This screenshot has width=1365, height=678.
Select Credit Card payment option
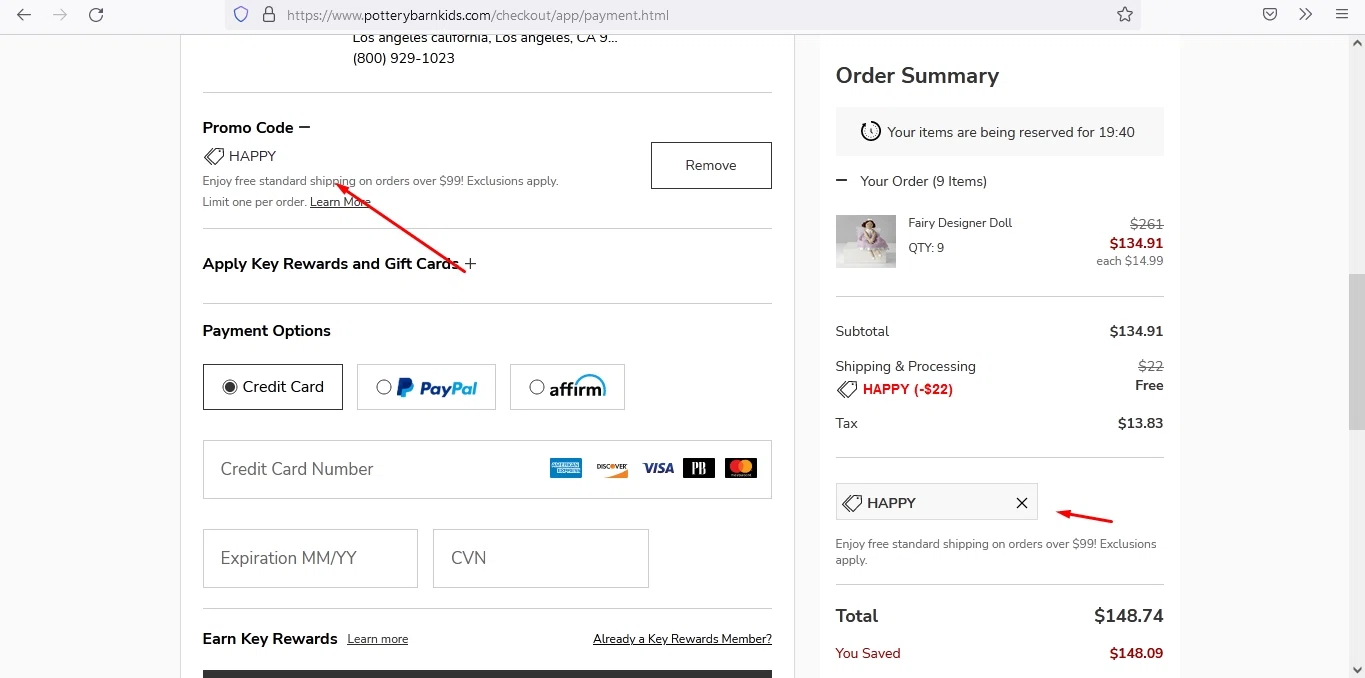273,387
